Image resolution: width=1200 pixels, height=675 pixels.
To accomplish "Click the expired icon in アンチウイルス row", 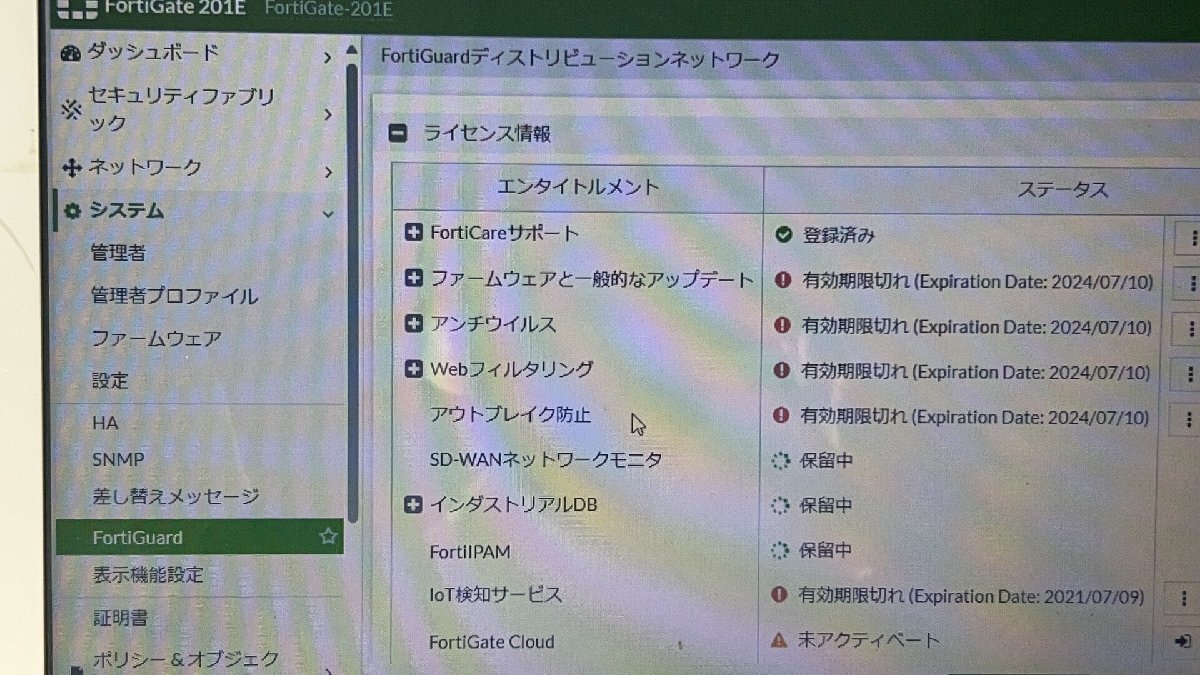I will tap(783, 326).
